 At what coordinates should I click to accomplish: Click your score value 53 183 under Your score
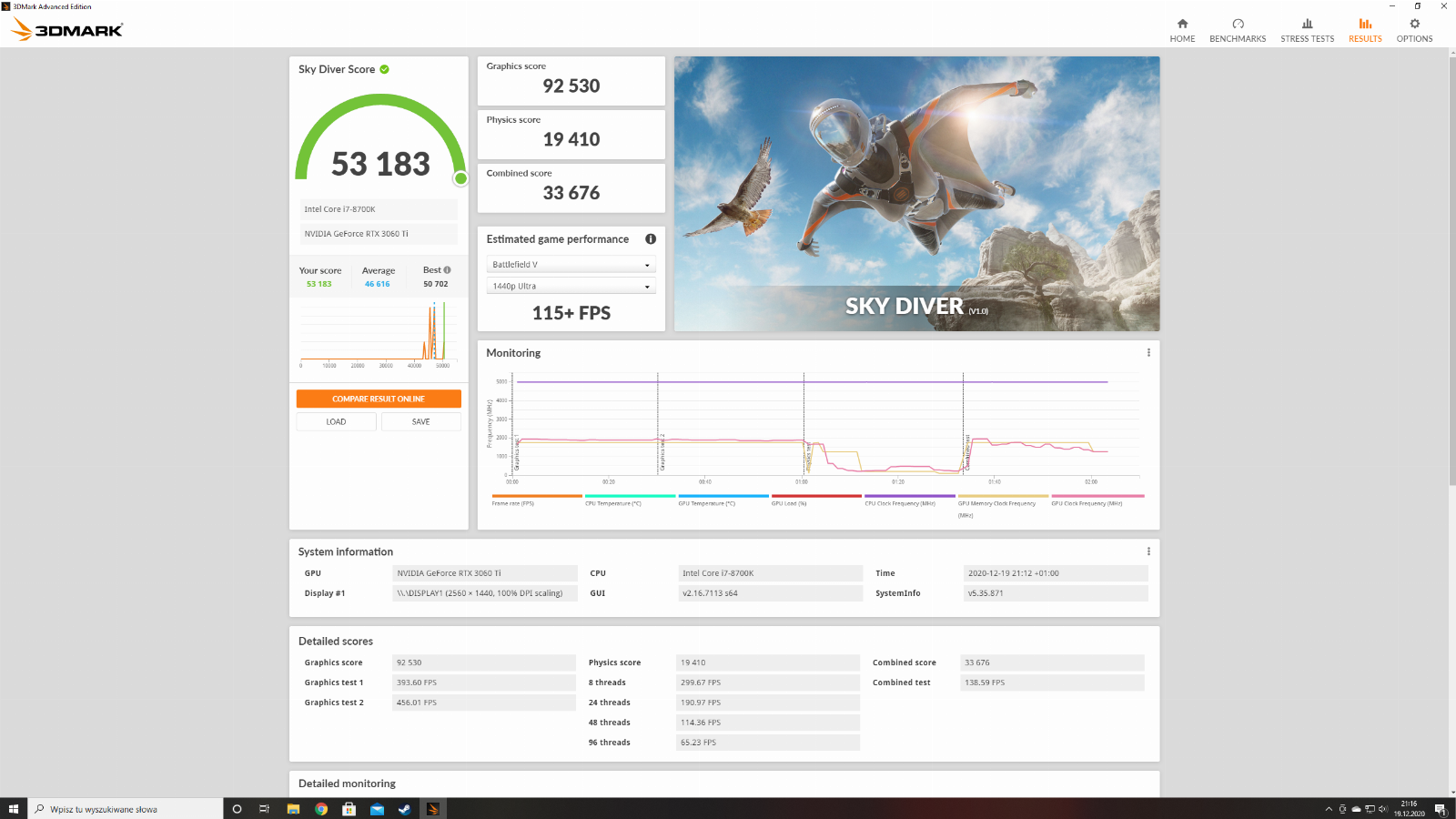(319, 284)
